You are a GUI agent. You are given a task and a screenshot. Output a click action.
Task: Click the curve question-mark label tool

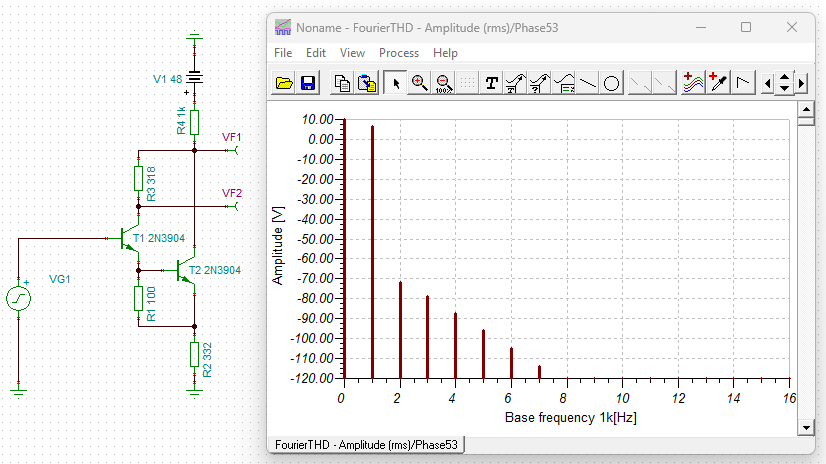coord(539,83)
